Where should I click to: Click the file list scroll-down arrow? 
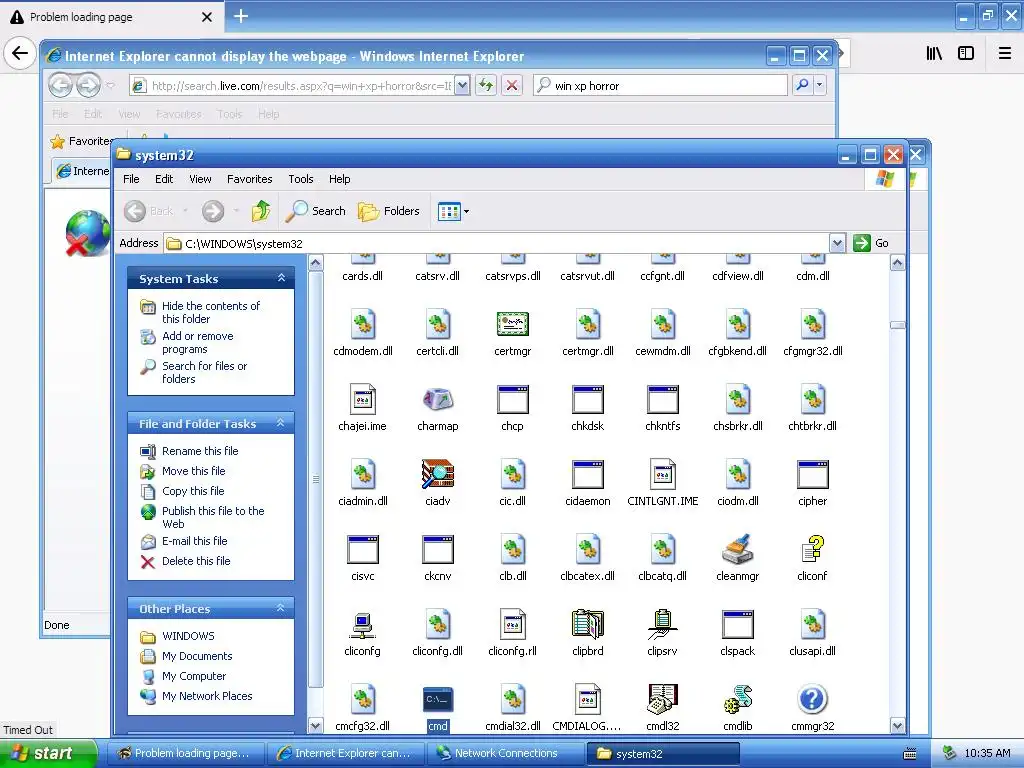pos(897,726)
